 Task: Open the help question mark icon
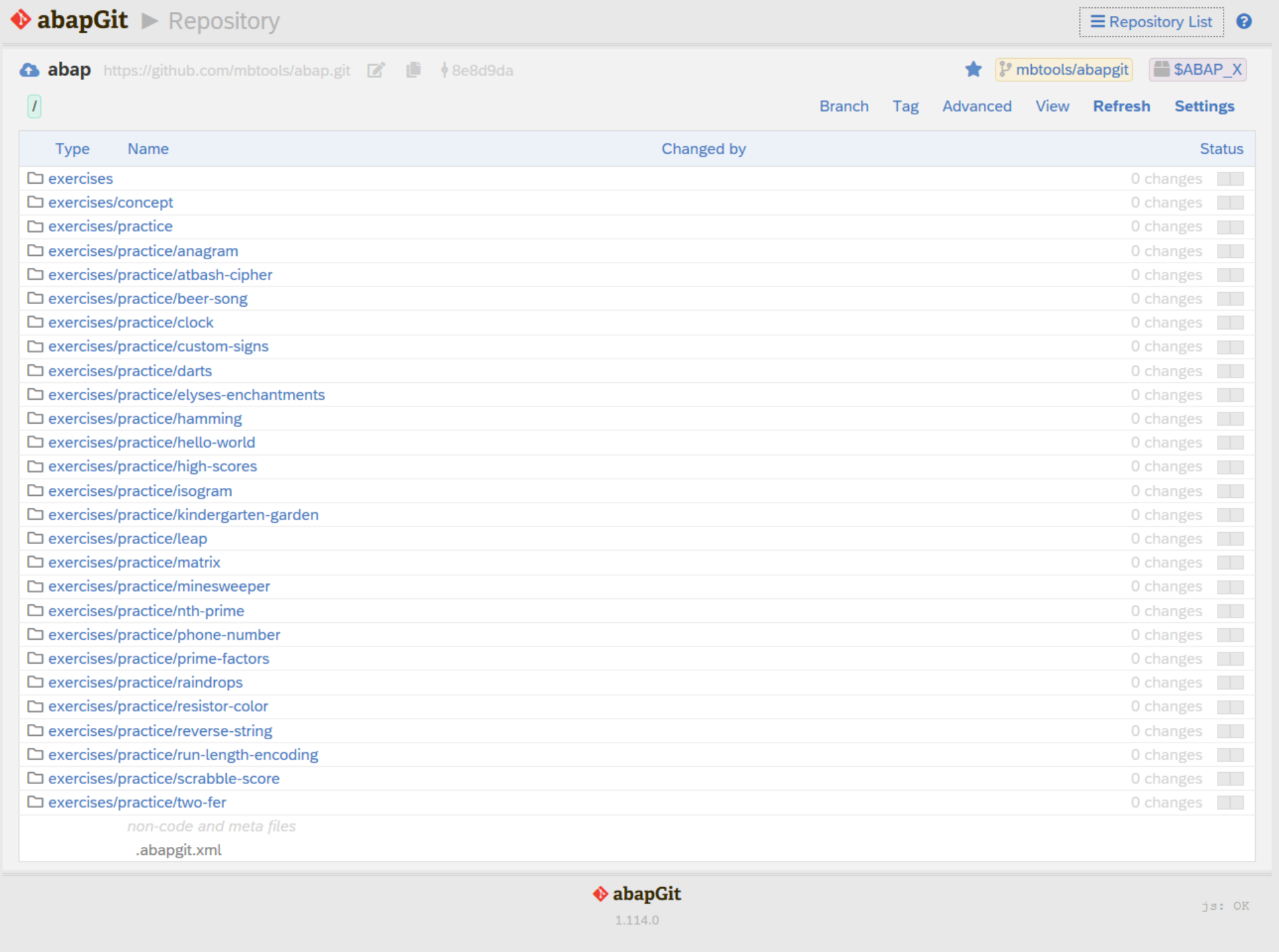tap(1243, 22)
